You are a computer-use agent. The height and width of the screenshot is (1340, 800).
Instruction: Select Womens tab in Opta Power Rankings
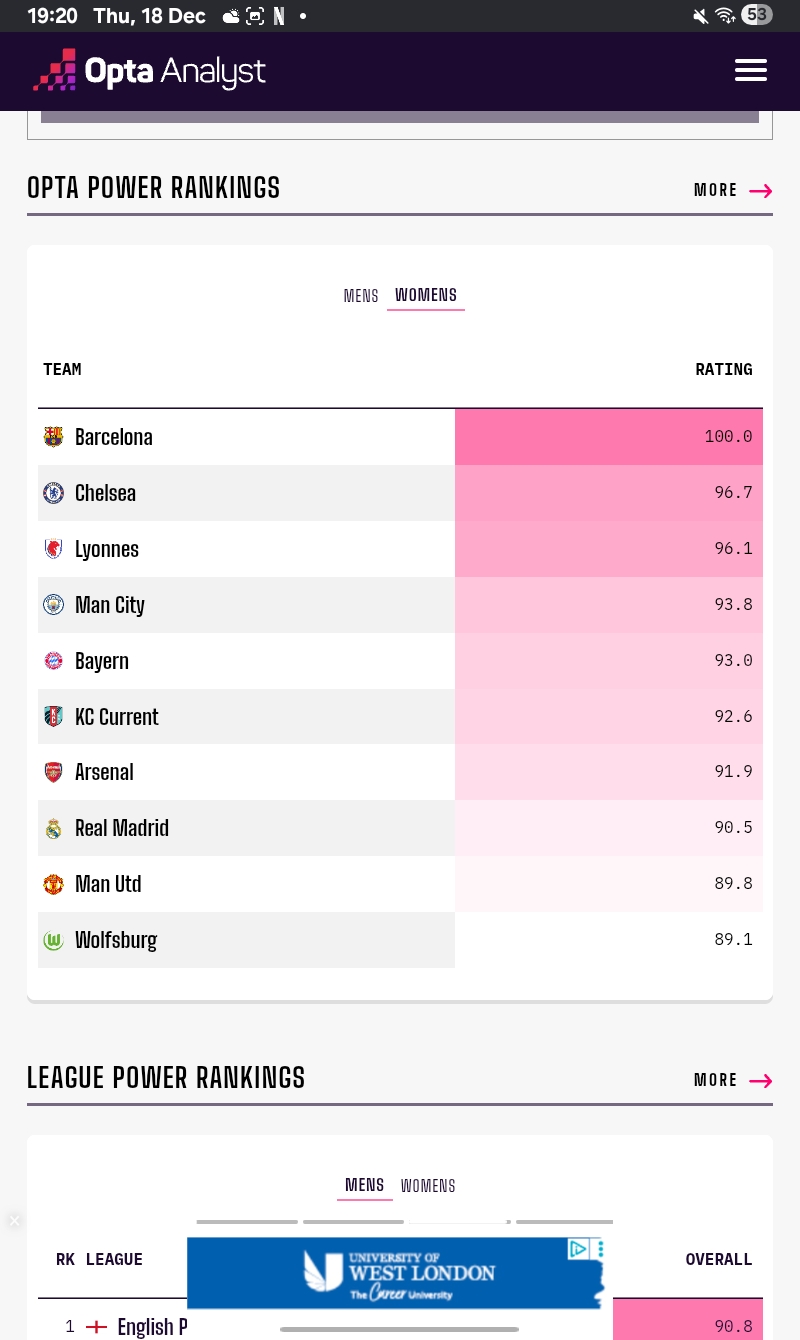(426, 295)
